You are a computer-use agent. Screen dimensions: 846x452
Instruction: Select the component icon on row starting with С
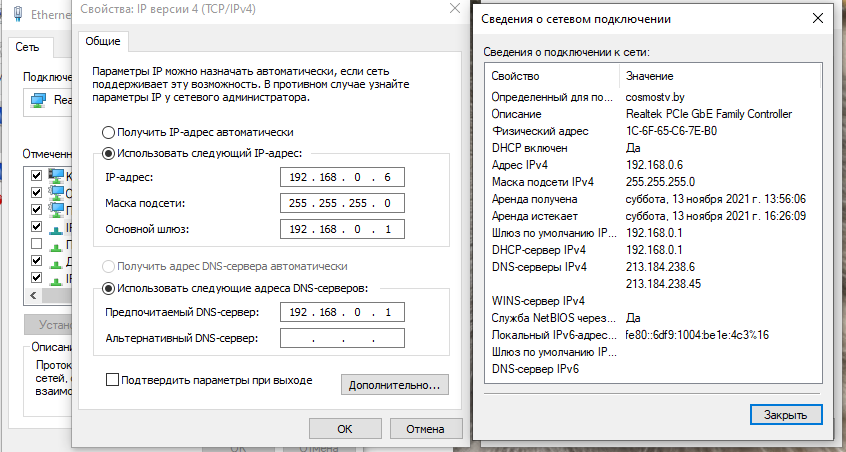pos(56,192)
